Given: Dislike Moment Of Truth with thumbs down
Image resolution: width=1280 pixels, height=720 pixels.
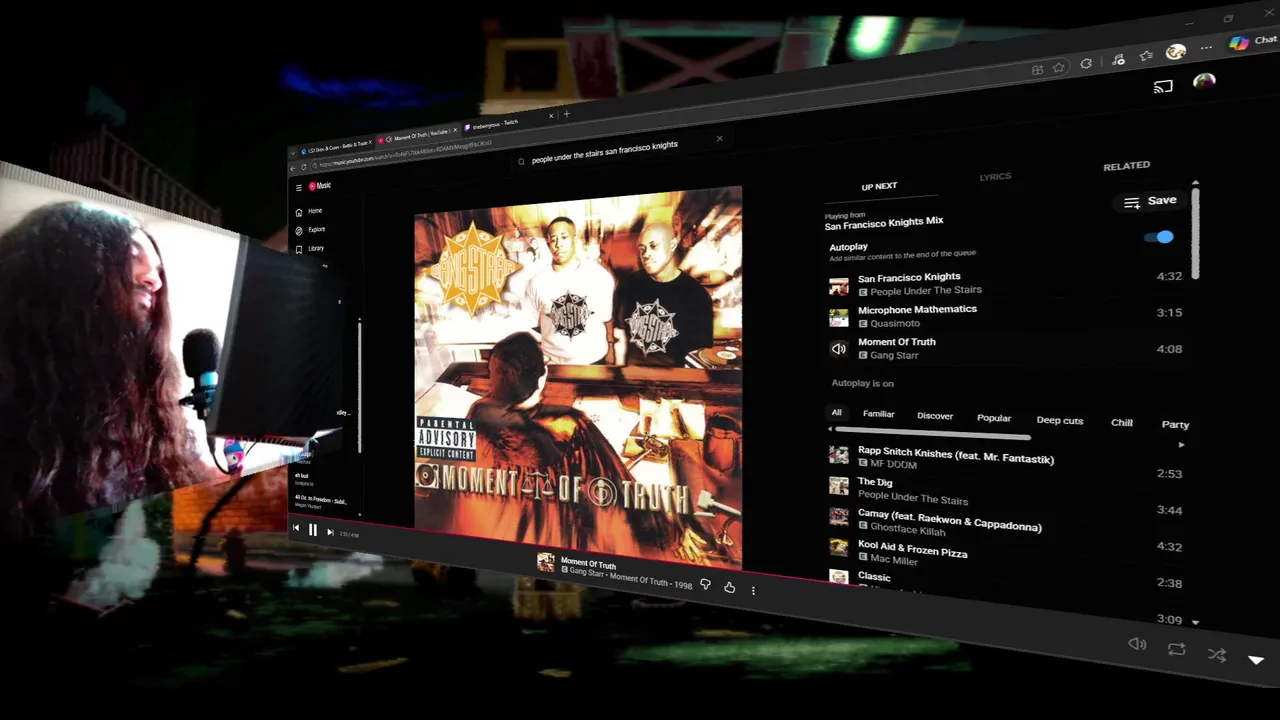Looking at the screenshot, I should click(705, 584).
